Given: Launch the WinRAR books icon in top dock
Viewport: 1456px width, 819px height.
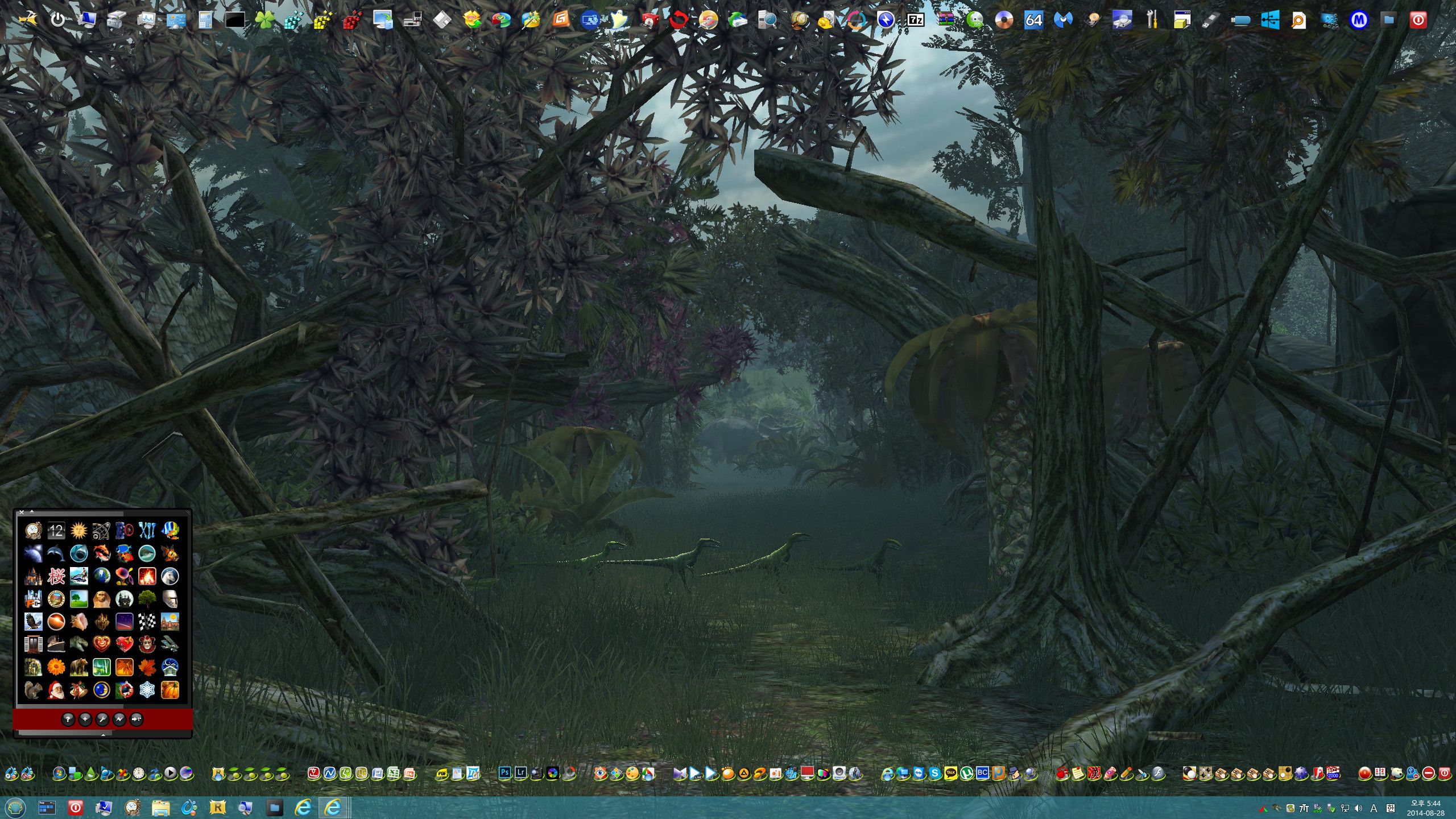Looking at the screenshot, I should coord(945,20).
